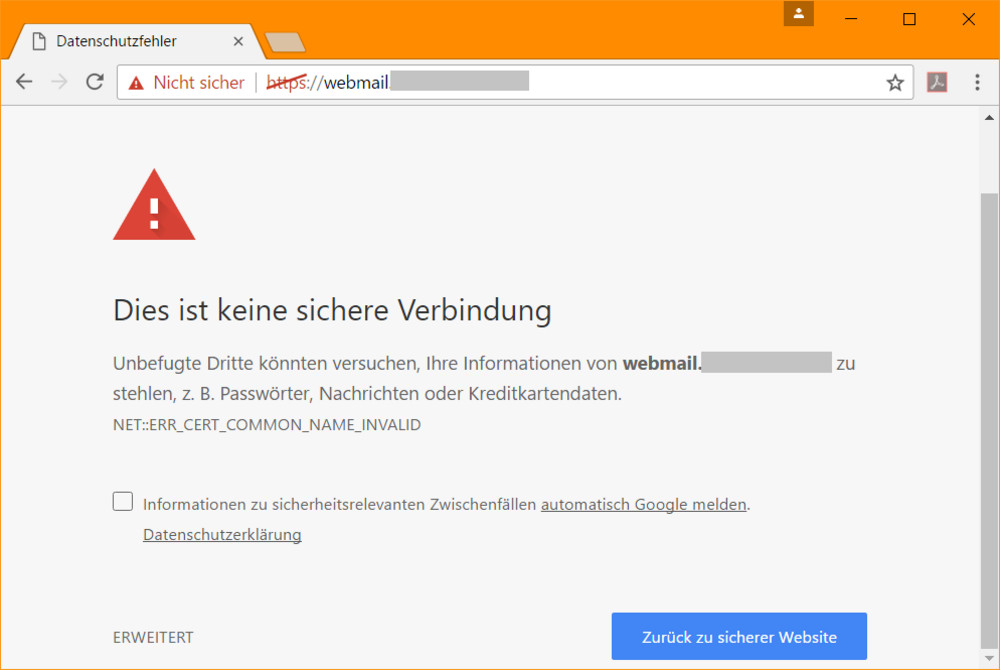
Task: Click the forward navigation arrow
Action: coord(59,82)
